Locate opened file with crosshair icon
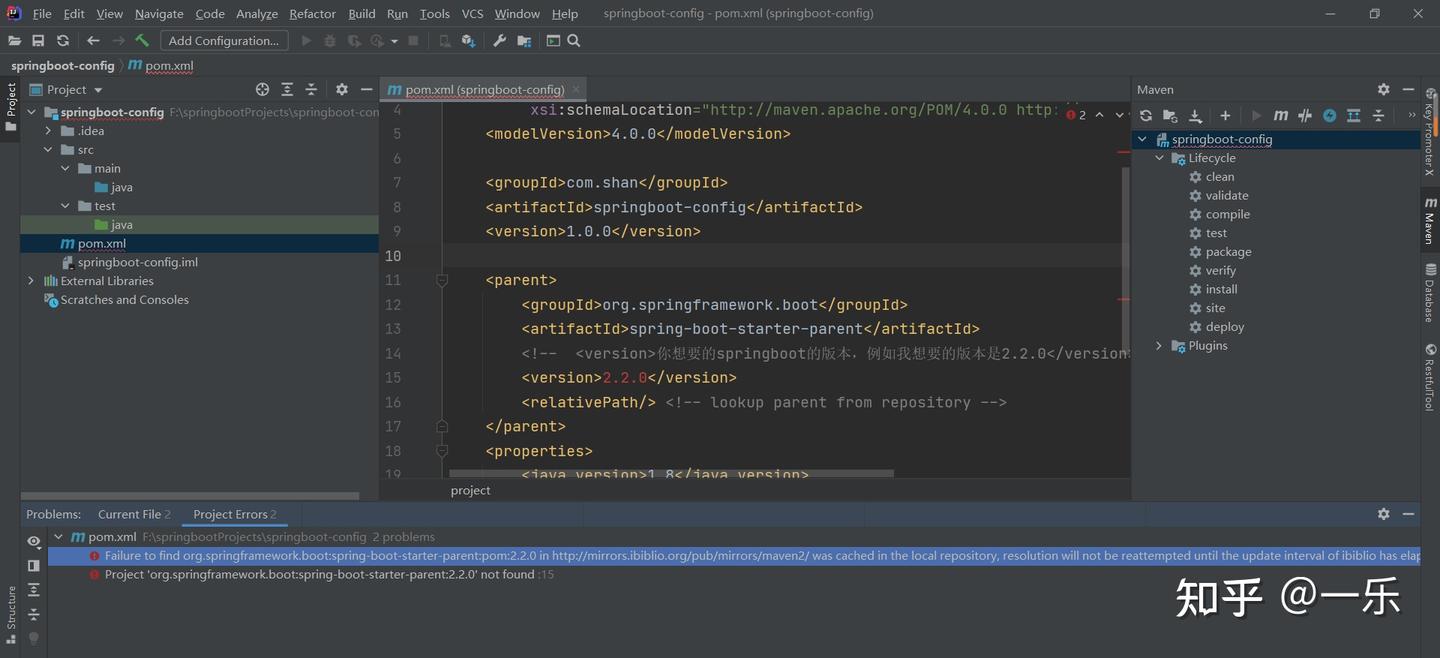The height and width of the screenshot is (658, 1440). coord(262,89)
